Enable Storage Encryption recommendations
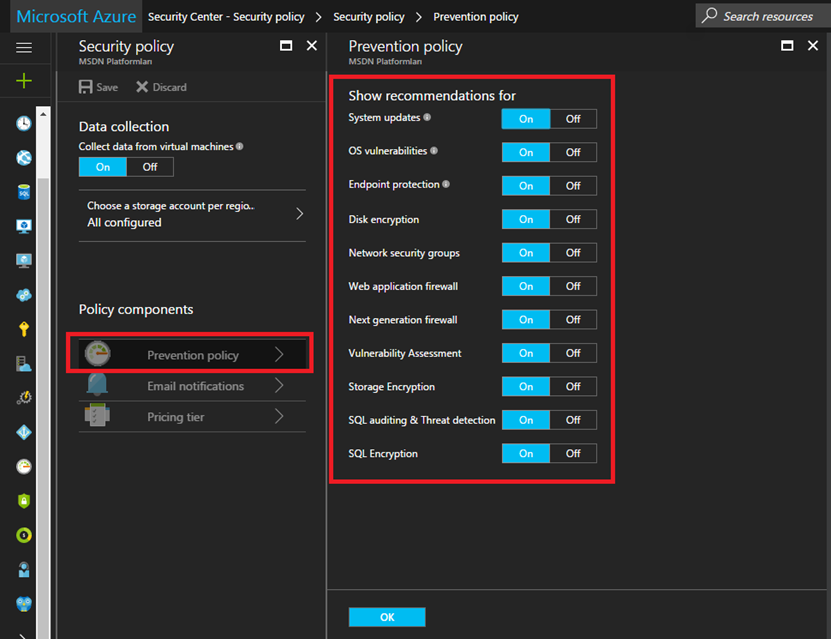Screen dimensions: 831x639 (526, 386)
